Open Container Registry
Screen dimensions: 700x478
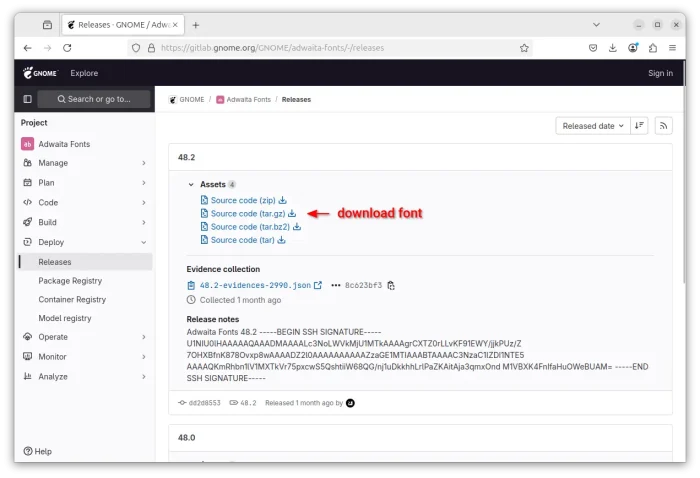tap(72, 299)
